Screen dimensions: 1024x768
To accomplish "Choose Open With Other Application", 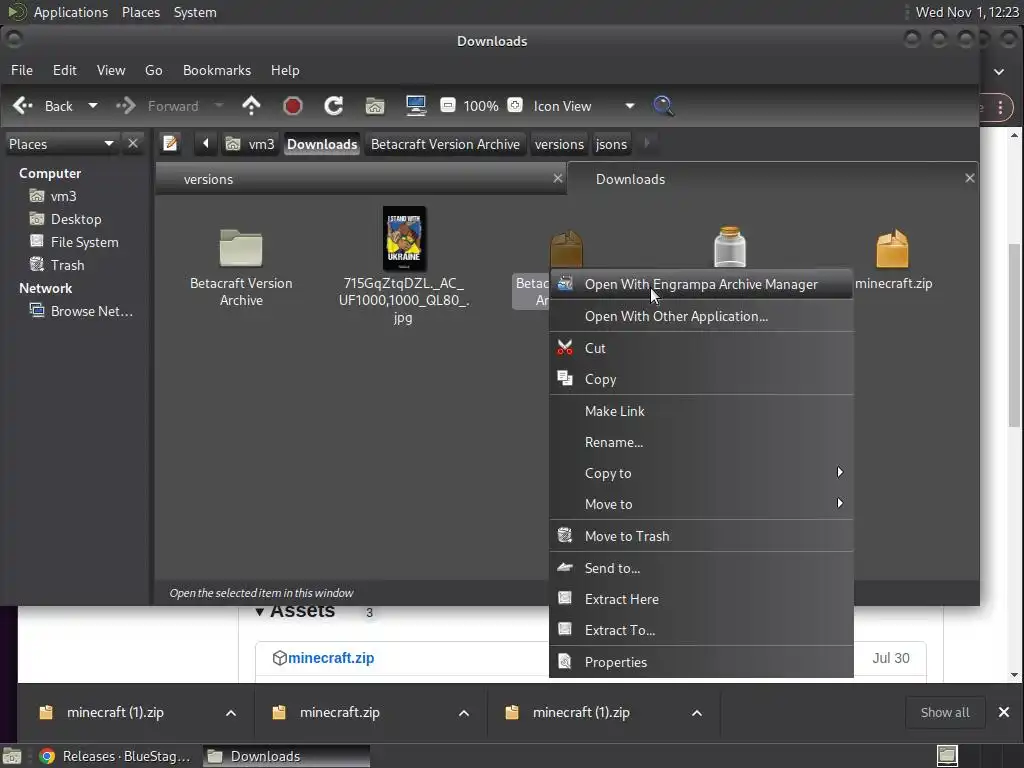I will (x=701, y=316).
